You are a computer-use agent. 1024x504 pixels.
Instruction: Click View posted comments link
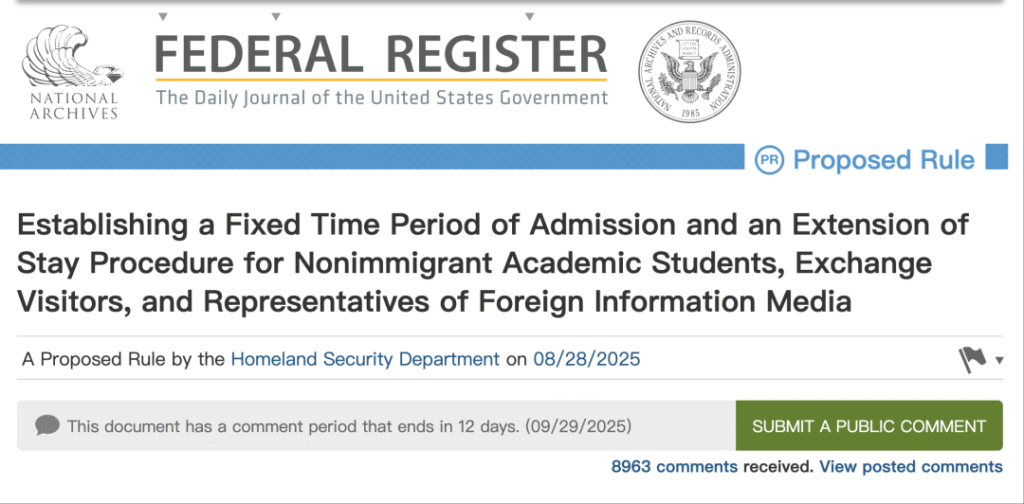pos(911,467)
